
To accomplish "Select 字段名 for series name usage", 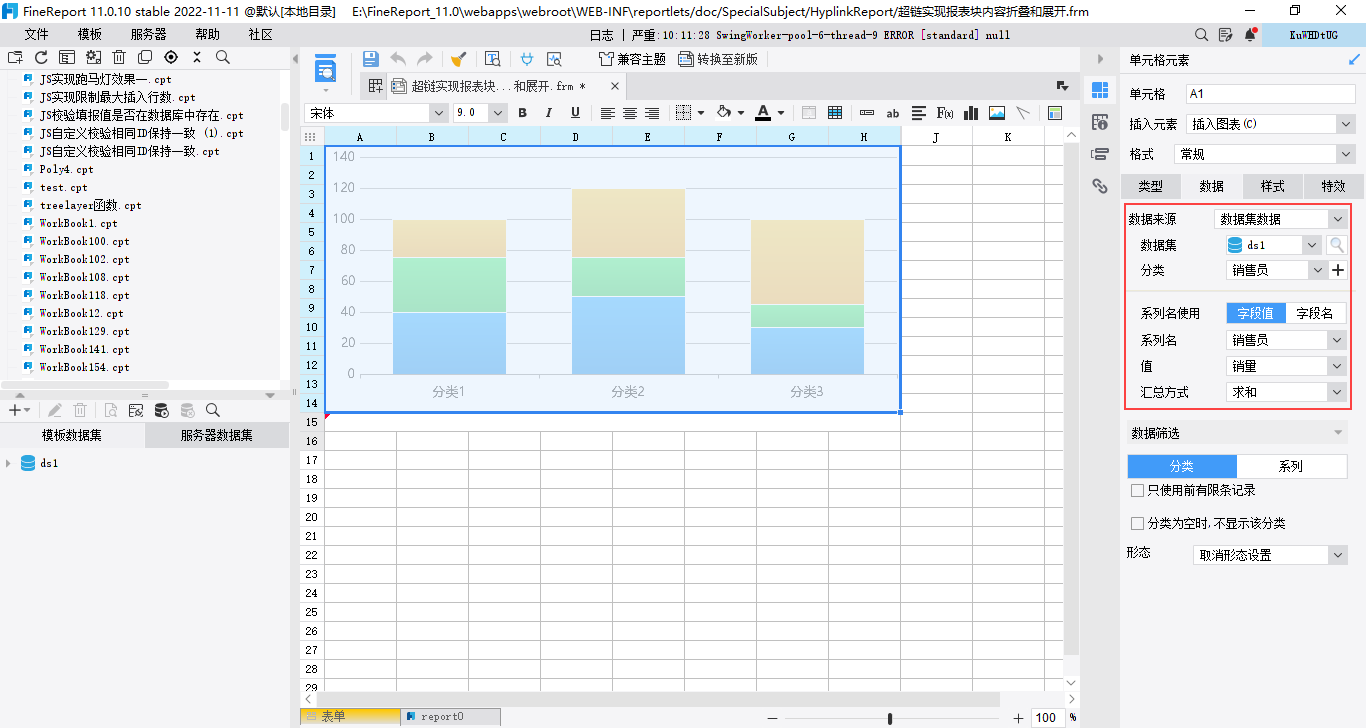I will click(x=1315, y=313).
